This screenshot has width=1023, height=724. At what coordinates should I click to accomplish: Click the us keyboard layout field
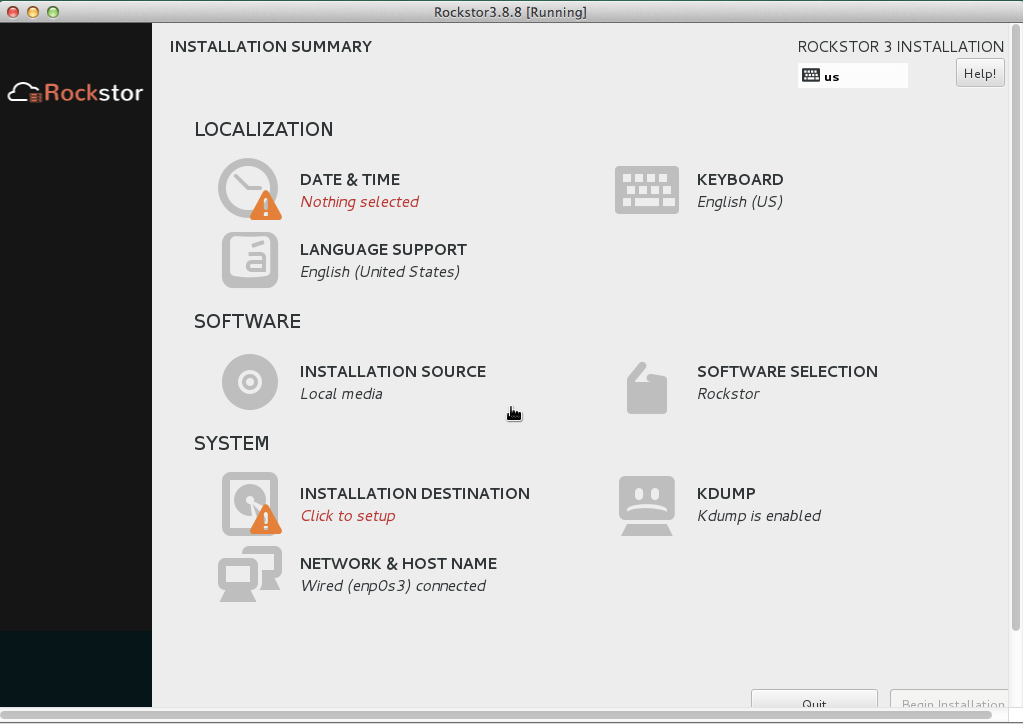coord(853,76)
